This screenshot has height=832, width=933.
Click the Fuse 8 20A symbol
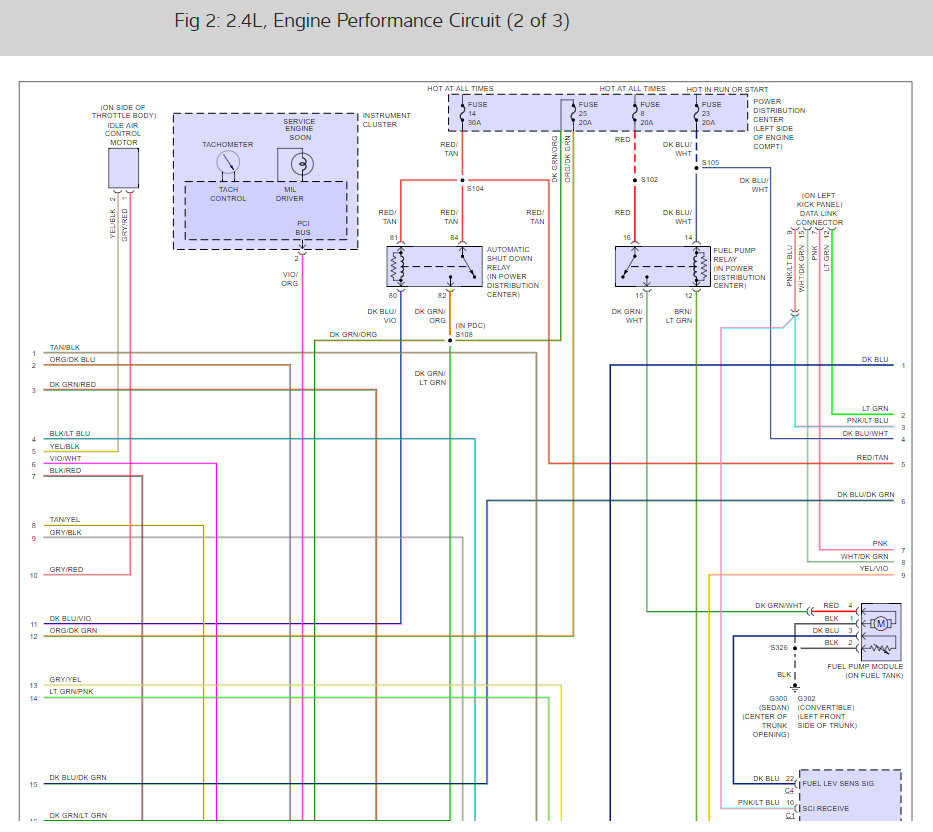pos(635,113)
